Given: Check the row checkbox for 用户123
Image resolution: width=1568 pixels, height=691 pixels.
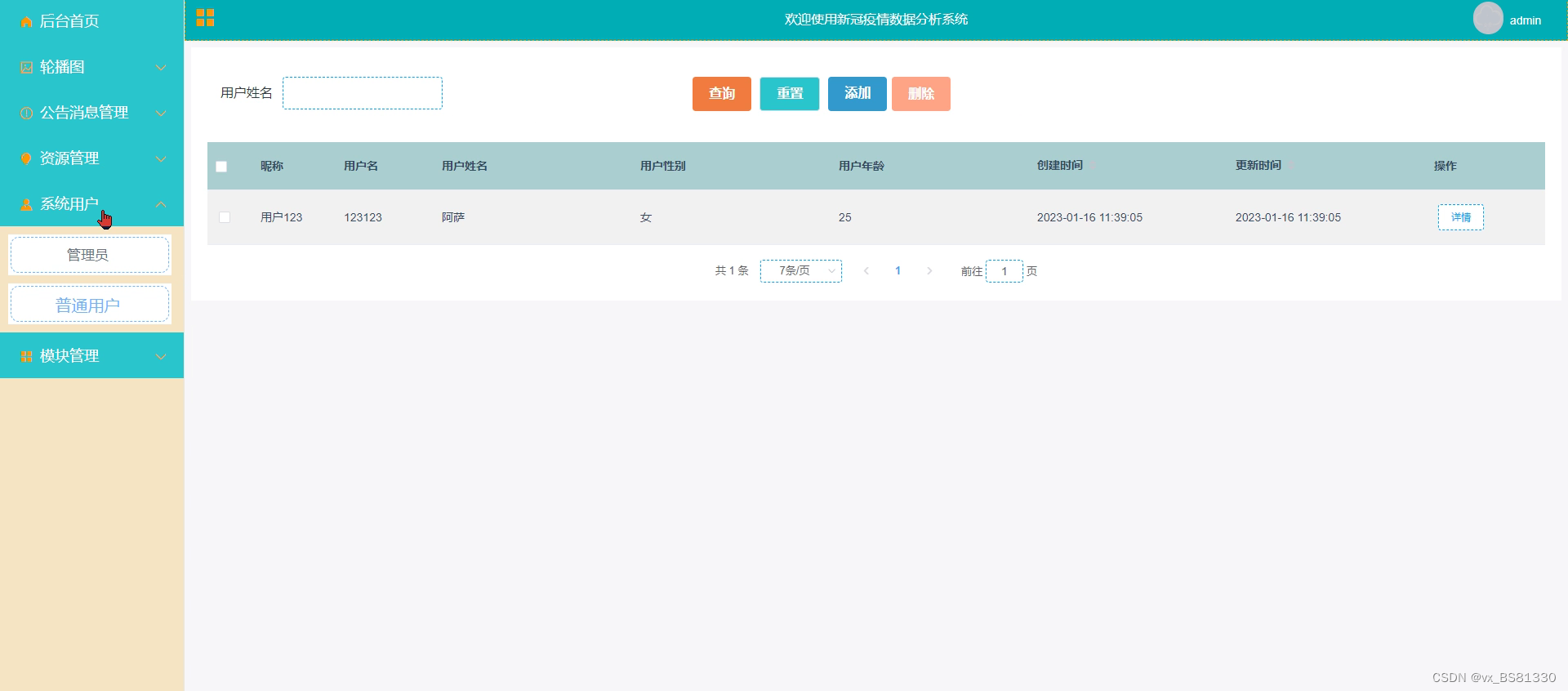Looking at the screenshot, I should pyautogui.click(x=225, y=217).
